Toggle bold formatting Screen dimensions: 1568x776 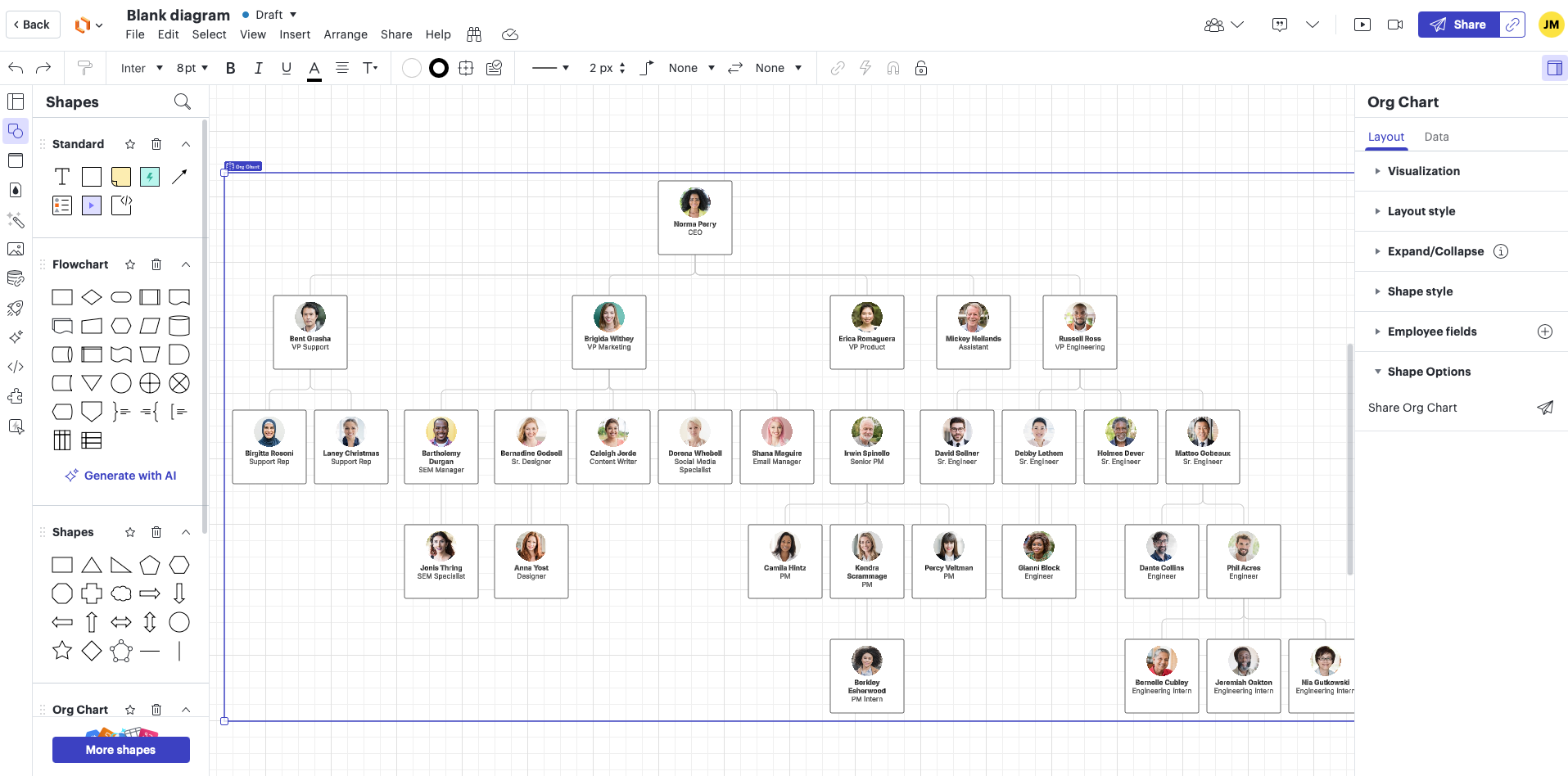[x=230, y=68]
